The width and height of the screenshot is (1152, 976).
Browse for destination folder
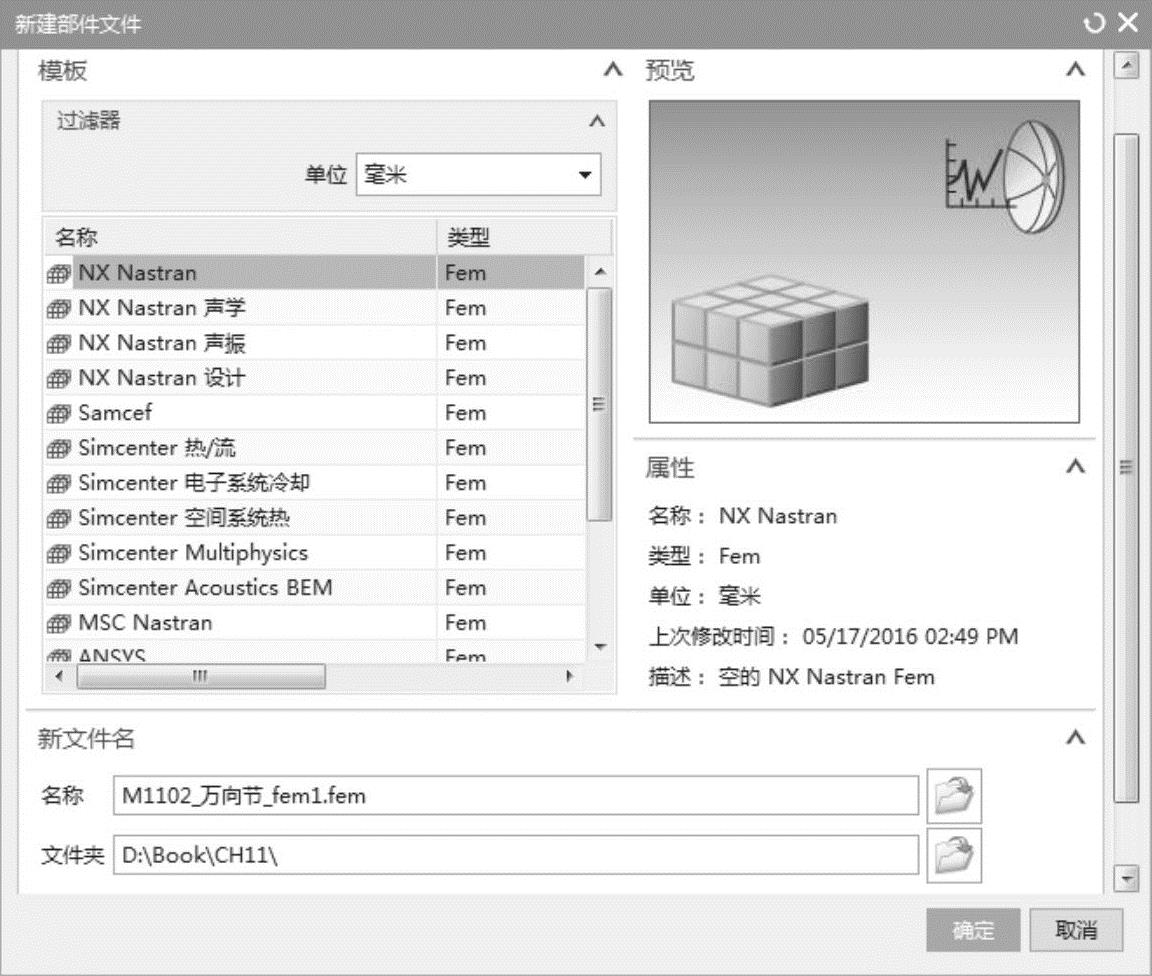click(x=954, y=855)
